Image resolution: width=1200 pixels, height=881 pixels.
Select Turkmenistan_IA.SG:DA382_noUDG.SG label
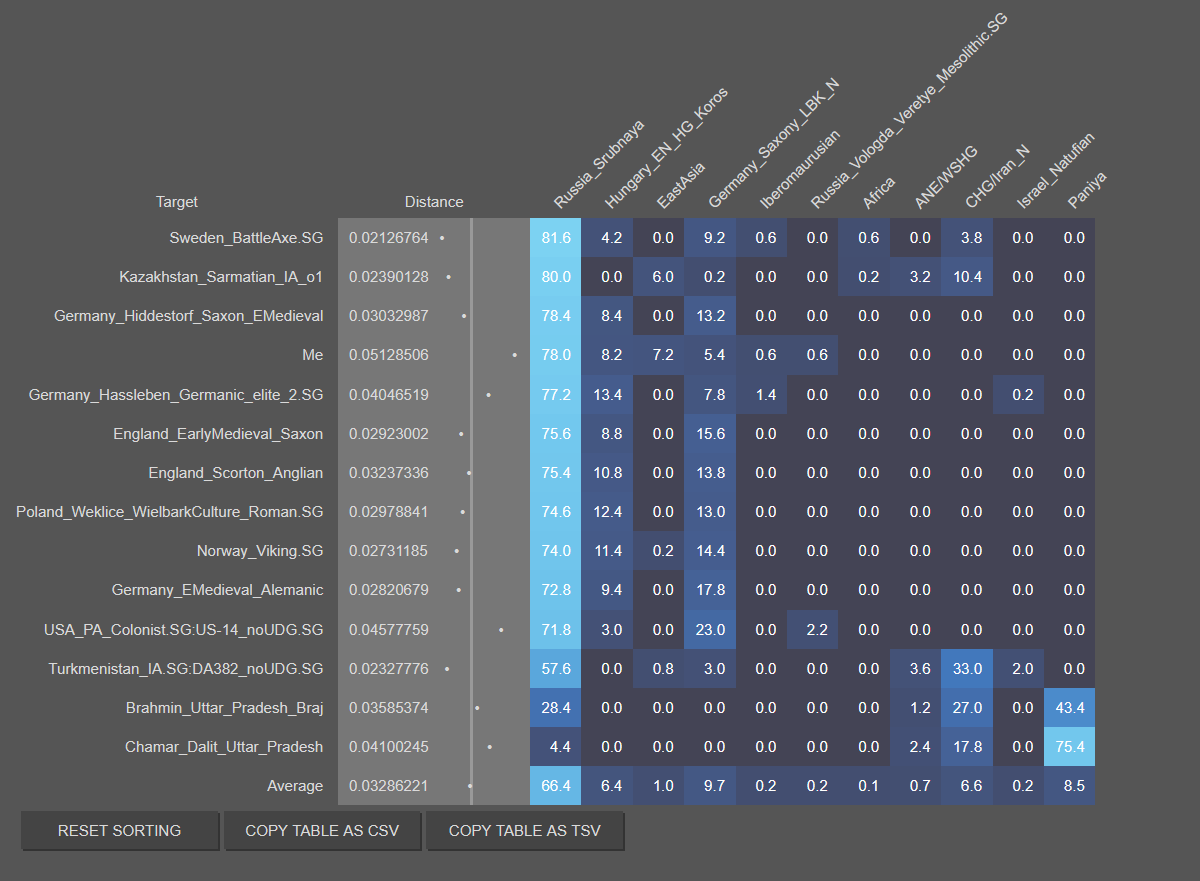[x=186, y=669]
